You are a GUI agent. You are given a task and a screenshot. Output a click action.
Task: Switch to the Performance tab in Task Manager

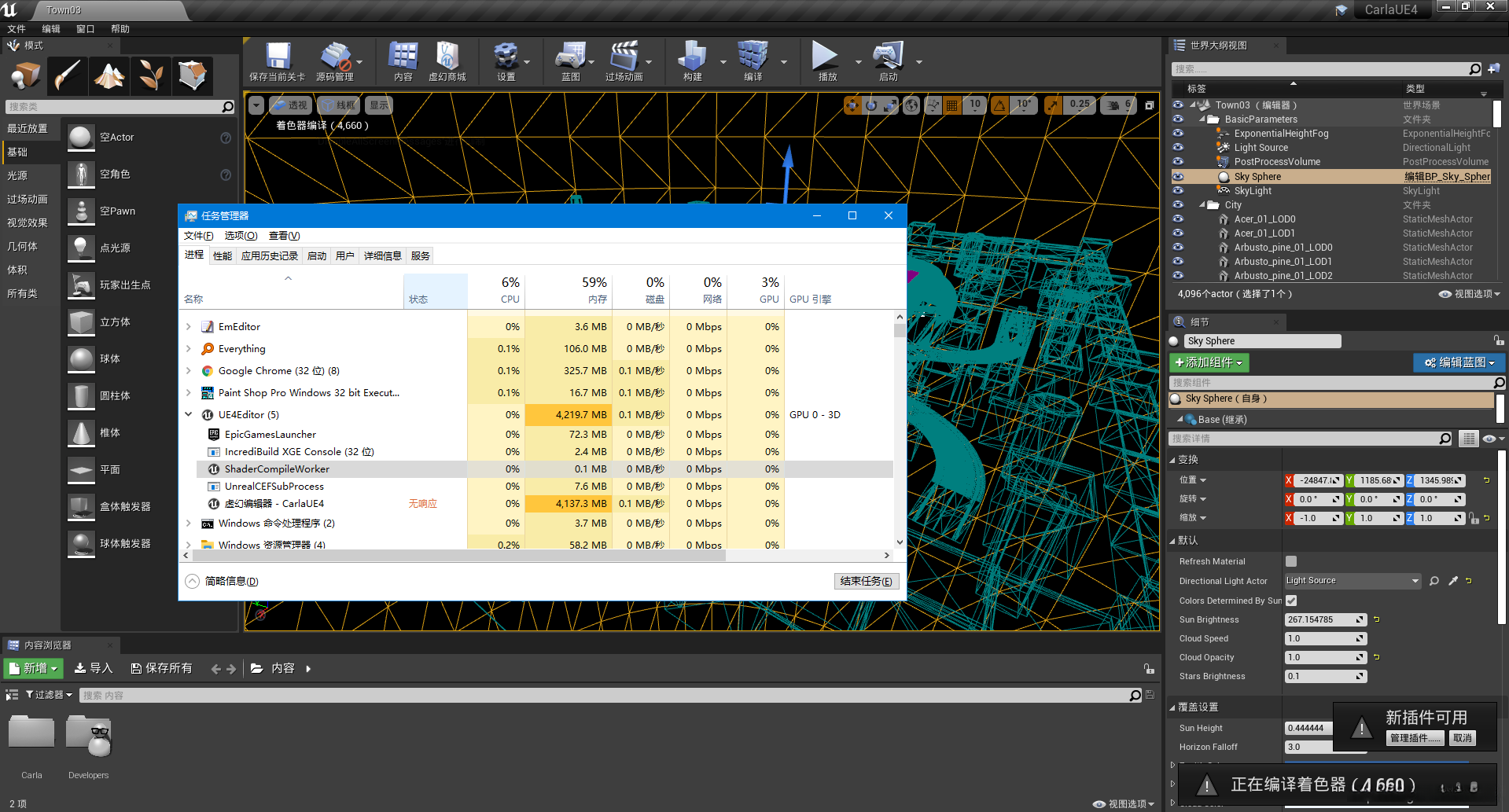[223, 256]
